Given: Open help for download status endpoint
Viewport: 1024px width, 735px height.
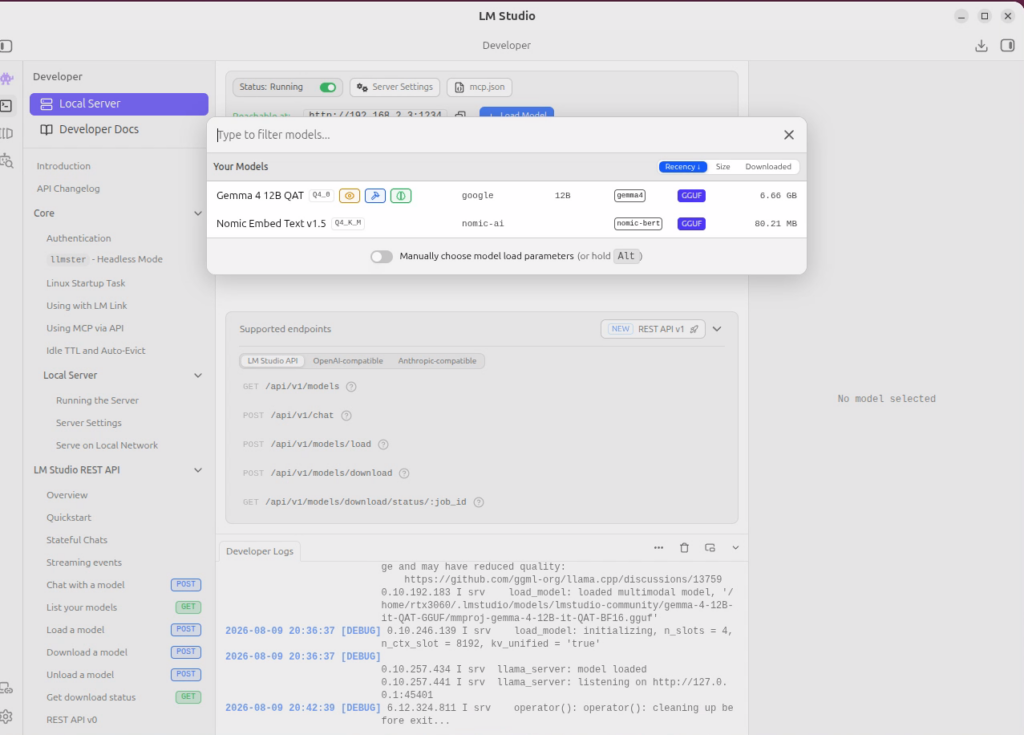Looking at the screenshot, I should point(479,502).
